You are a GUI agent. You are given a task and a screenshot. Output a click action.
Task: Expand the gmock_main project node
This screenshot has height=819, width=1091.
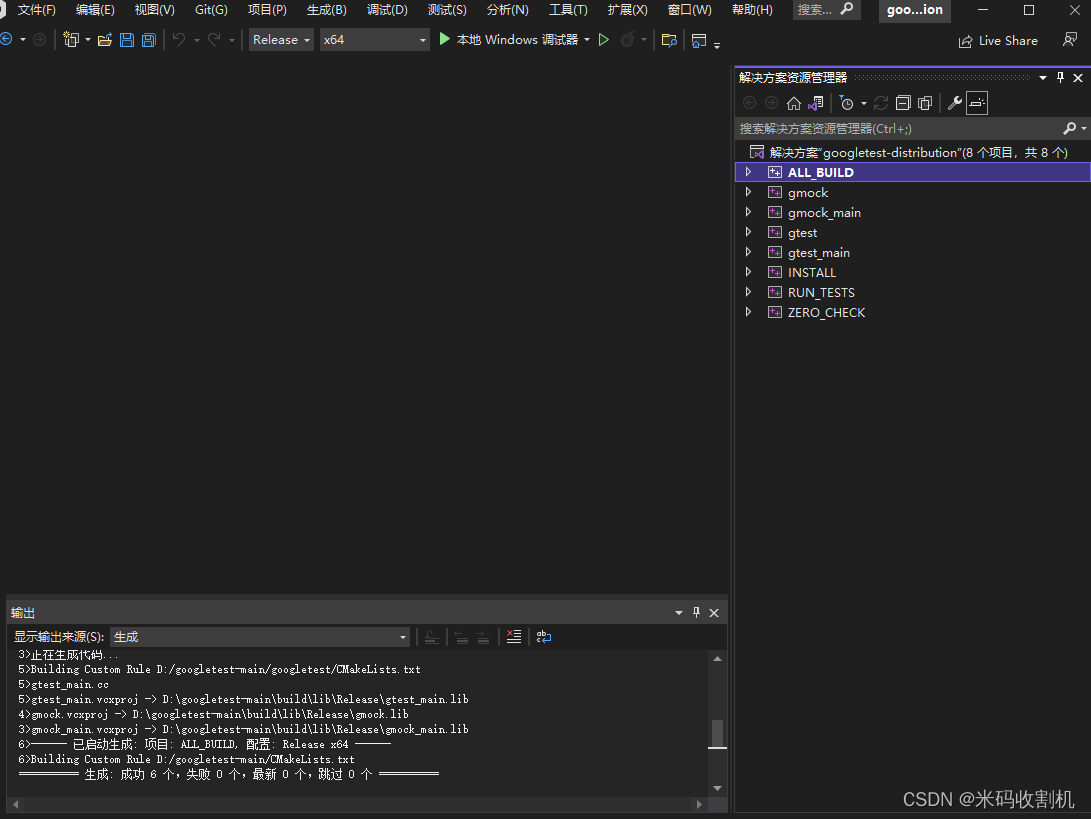pyautogui.click(x=749, y=212)
